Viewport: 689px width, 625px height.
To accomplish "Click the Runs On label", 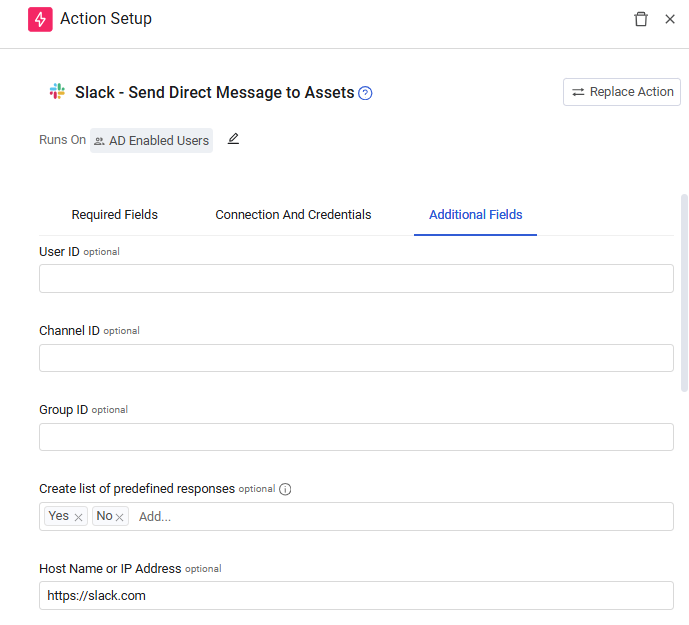I will click(62, 140).
